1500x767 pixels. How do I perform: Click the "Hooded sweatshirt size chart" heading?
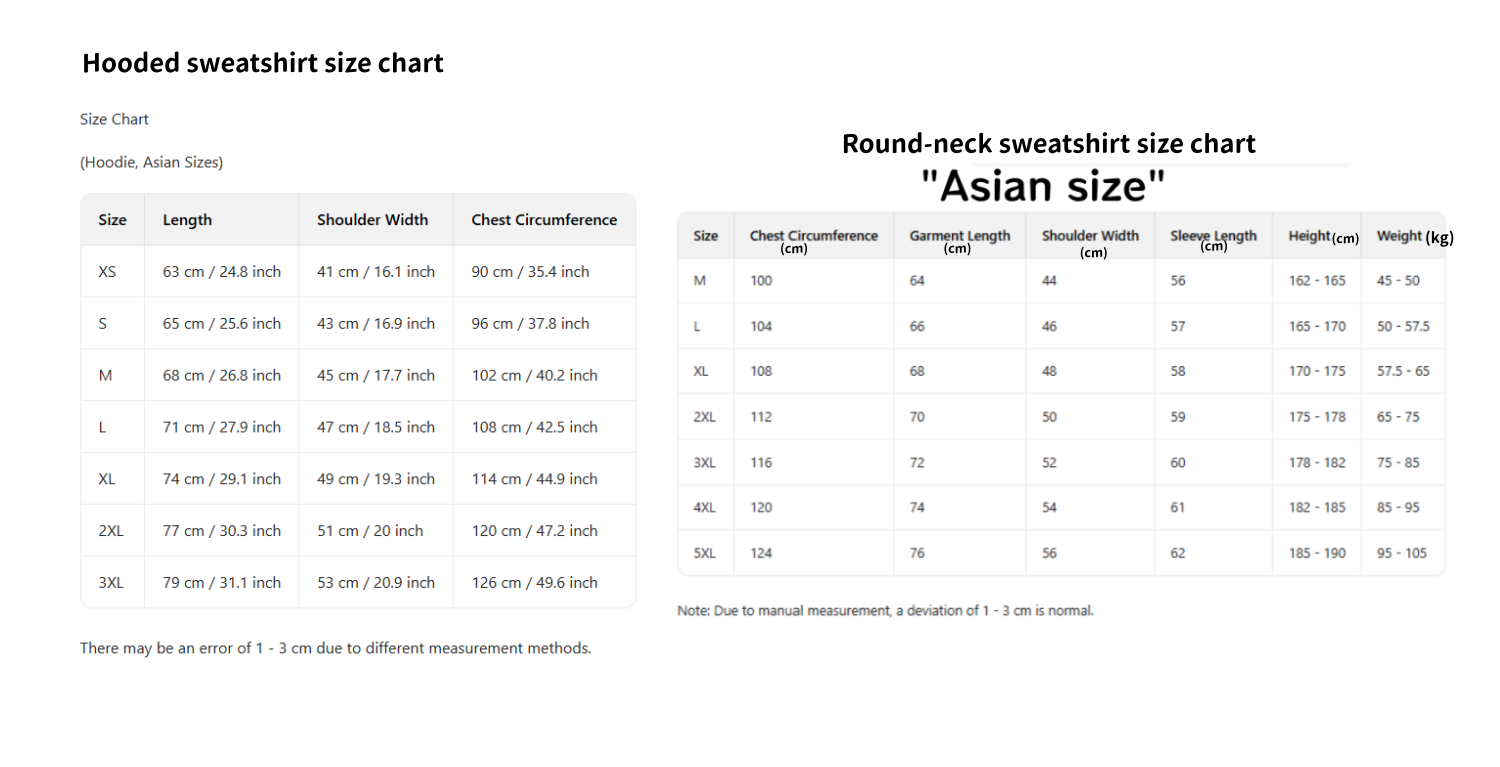pyautogui.click(x=262, y=63)
